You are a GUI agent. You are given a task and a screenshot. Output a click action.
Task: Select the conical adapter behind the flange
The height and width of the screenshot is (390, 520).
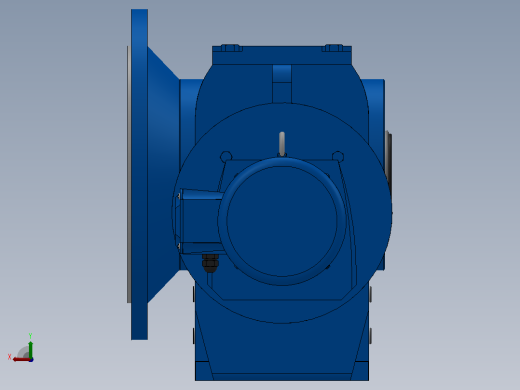pyautogui.click(x=163, y=174)
